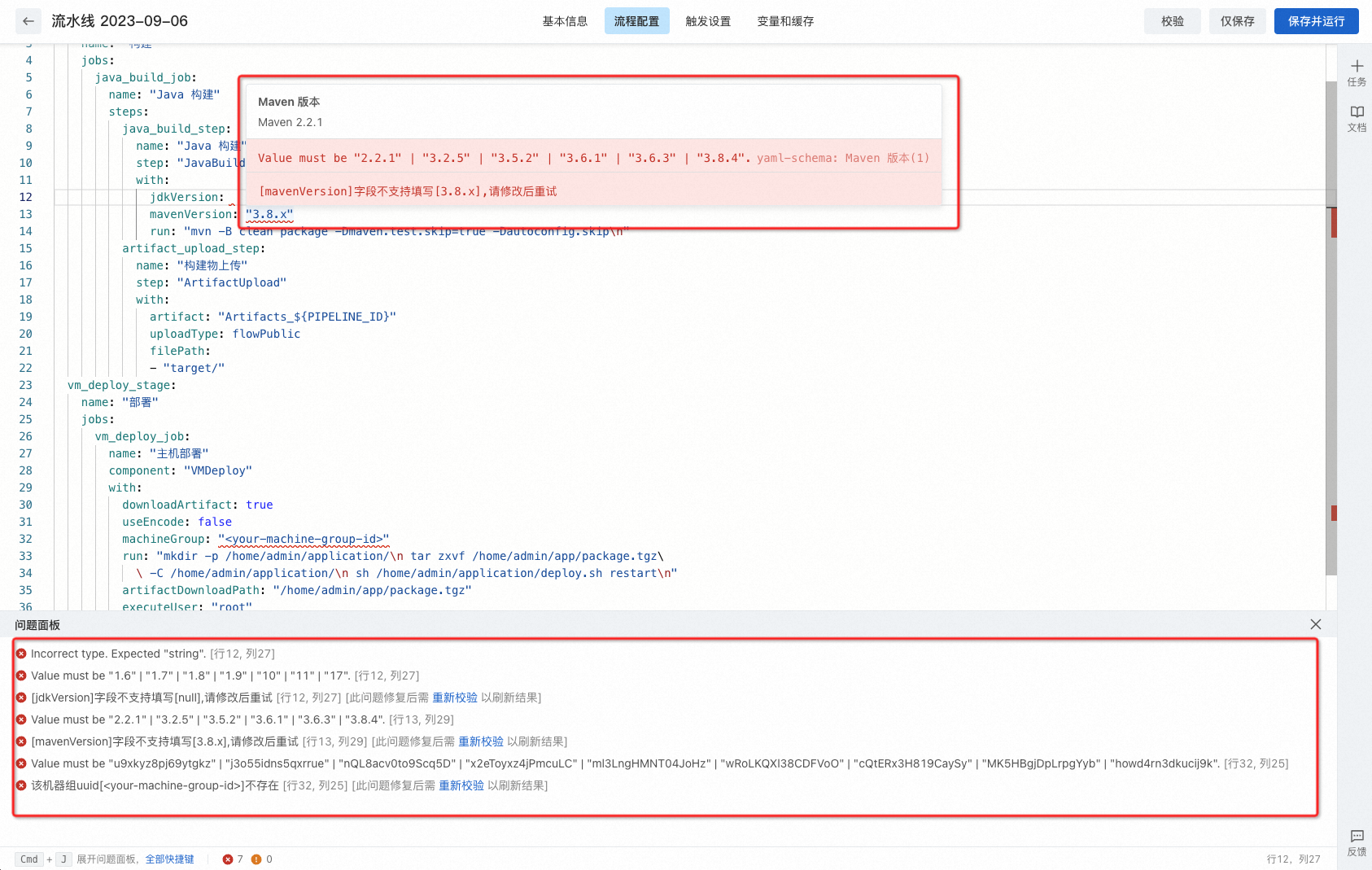Open the 全部快捷键 link
The height and width of the screenshot is (870, 1372).
(x=169, y=859)
